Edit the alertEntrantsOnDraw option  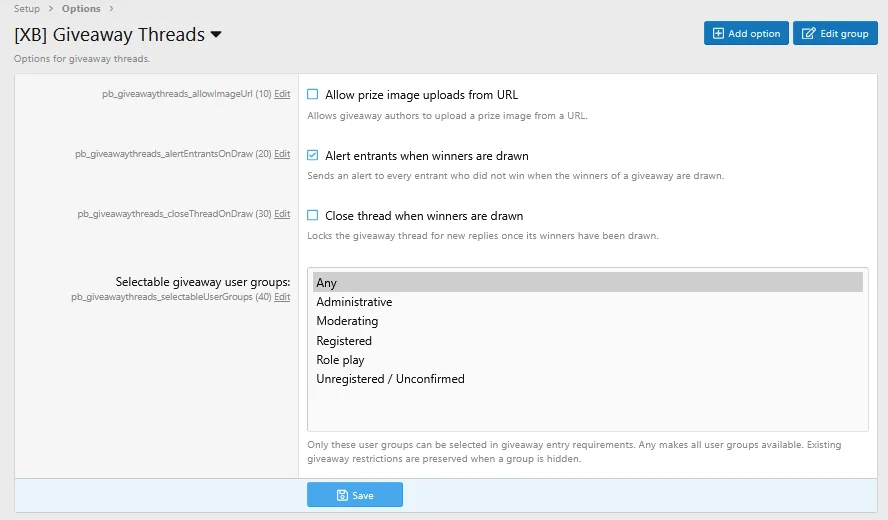tap(282, 154)
